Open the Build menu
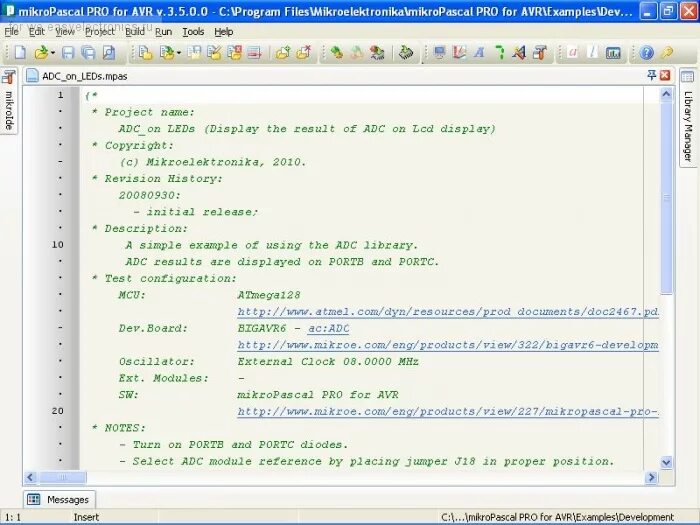 135,32
